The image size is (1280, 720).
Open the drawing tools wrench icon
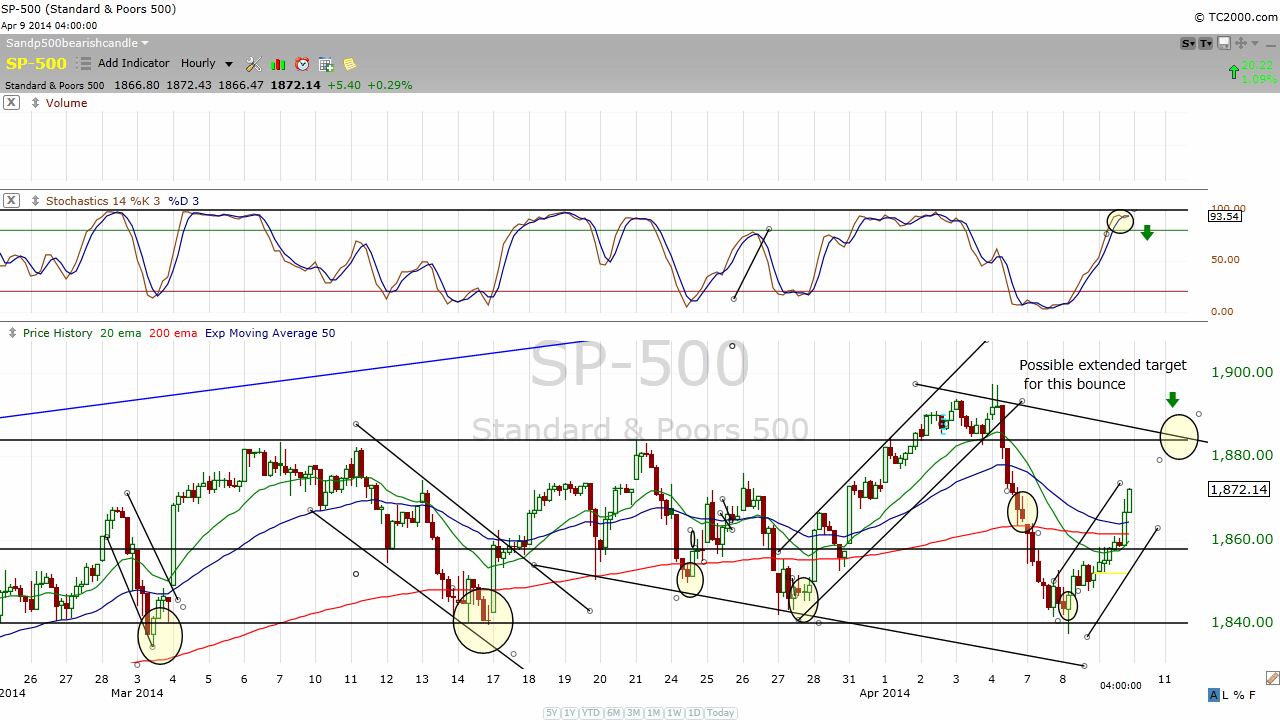pyautogui.click(x=253, y=64)
